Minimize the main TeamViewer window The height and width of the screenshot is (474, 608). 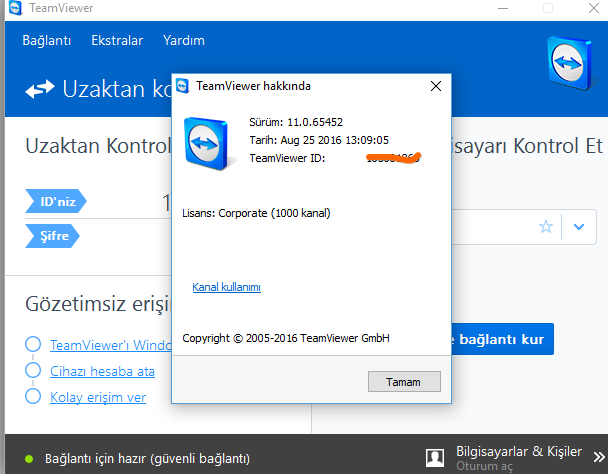503,8
